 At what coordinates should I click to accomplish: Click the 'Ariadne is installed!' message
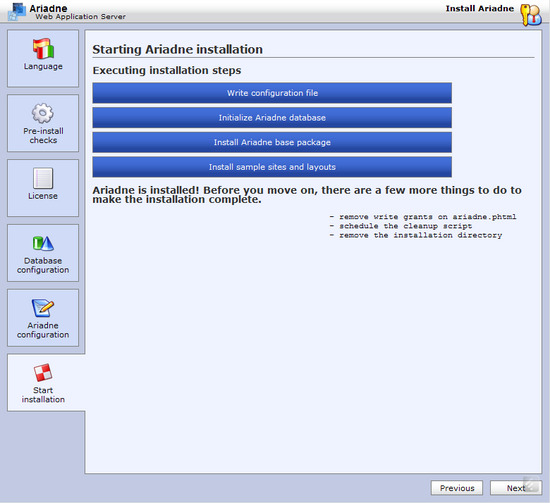pos(307,195)
